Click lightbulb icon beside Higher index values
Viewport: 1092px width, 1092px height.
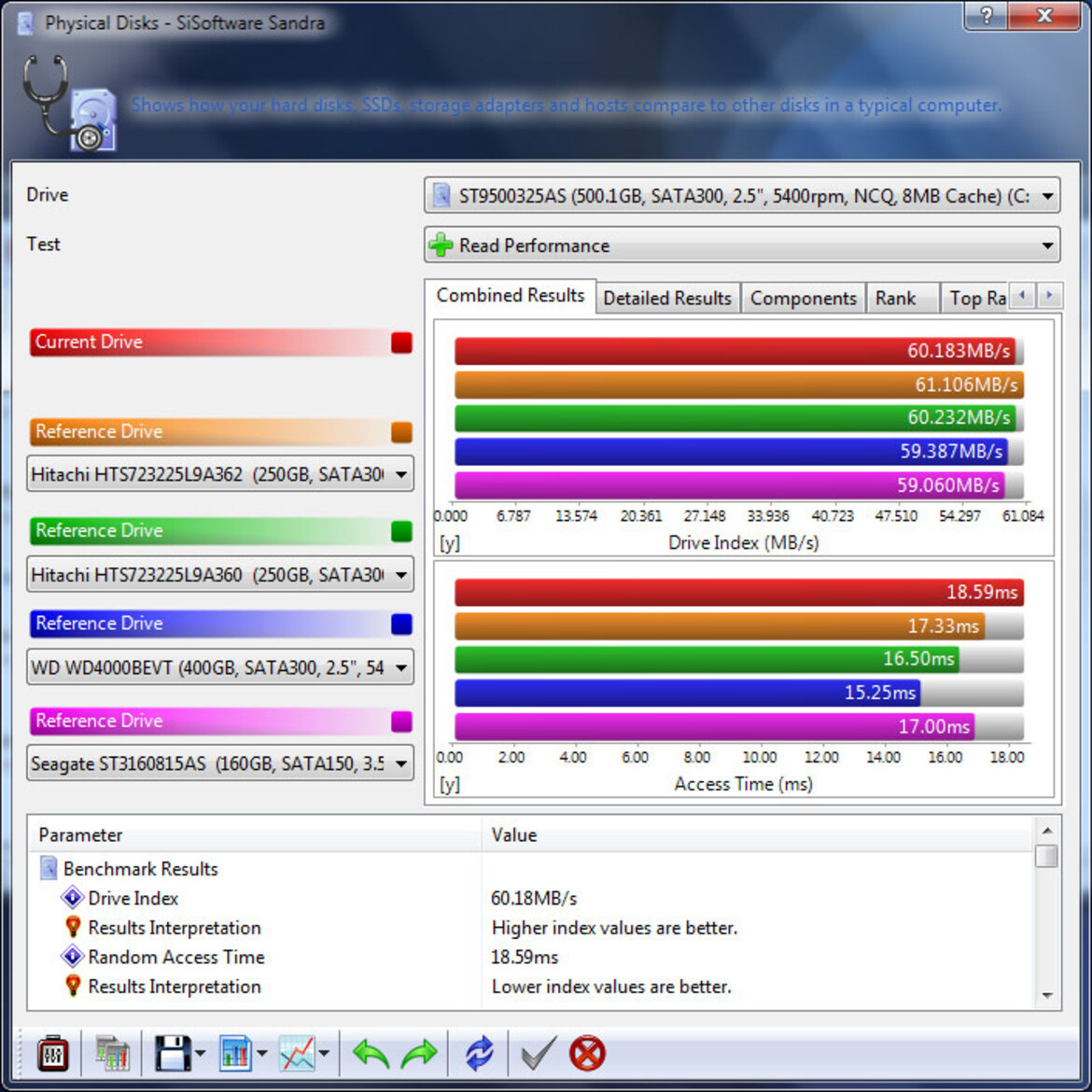click(x=73, y=927)
